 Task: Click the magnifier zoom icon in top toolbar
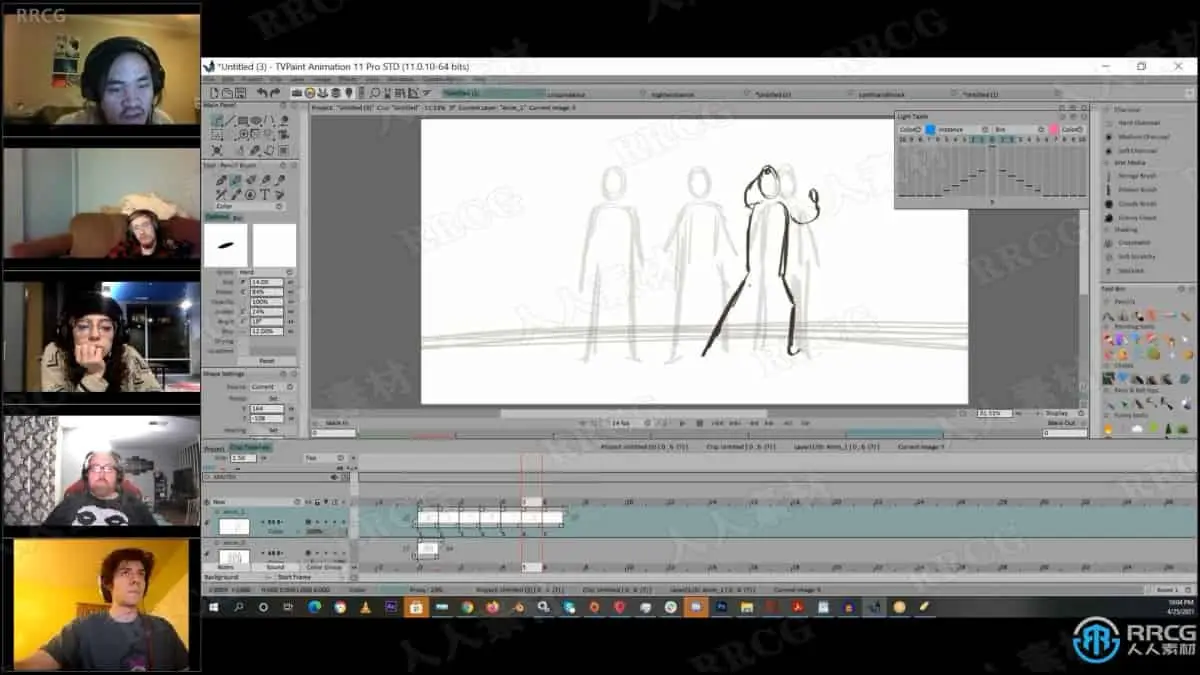pyautogui.click(x=374, y=93)
